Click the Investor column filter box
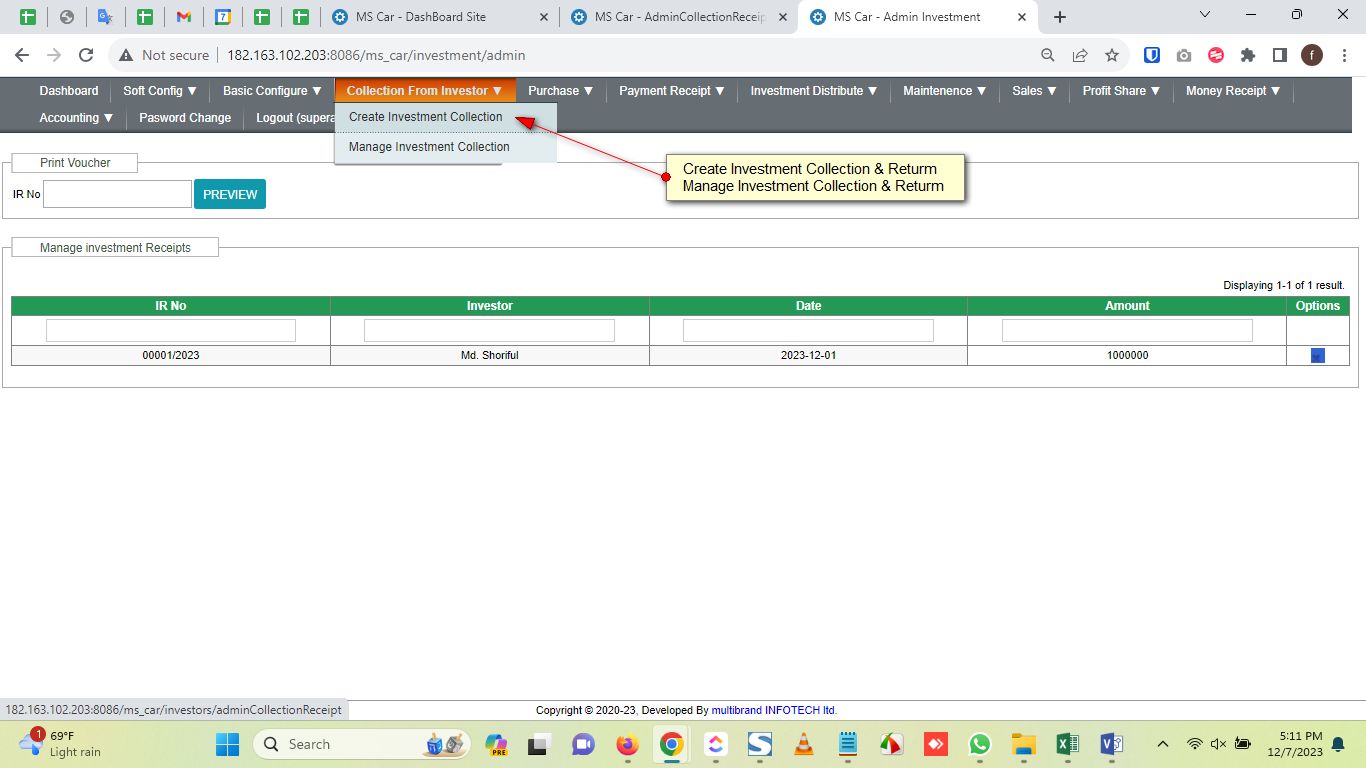The width and height of the screenshot is (1366, 768). click(489, 330)
